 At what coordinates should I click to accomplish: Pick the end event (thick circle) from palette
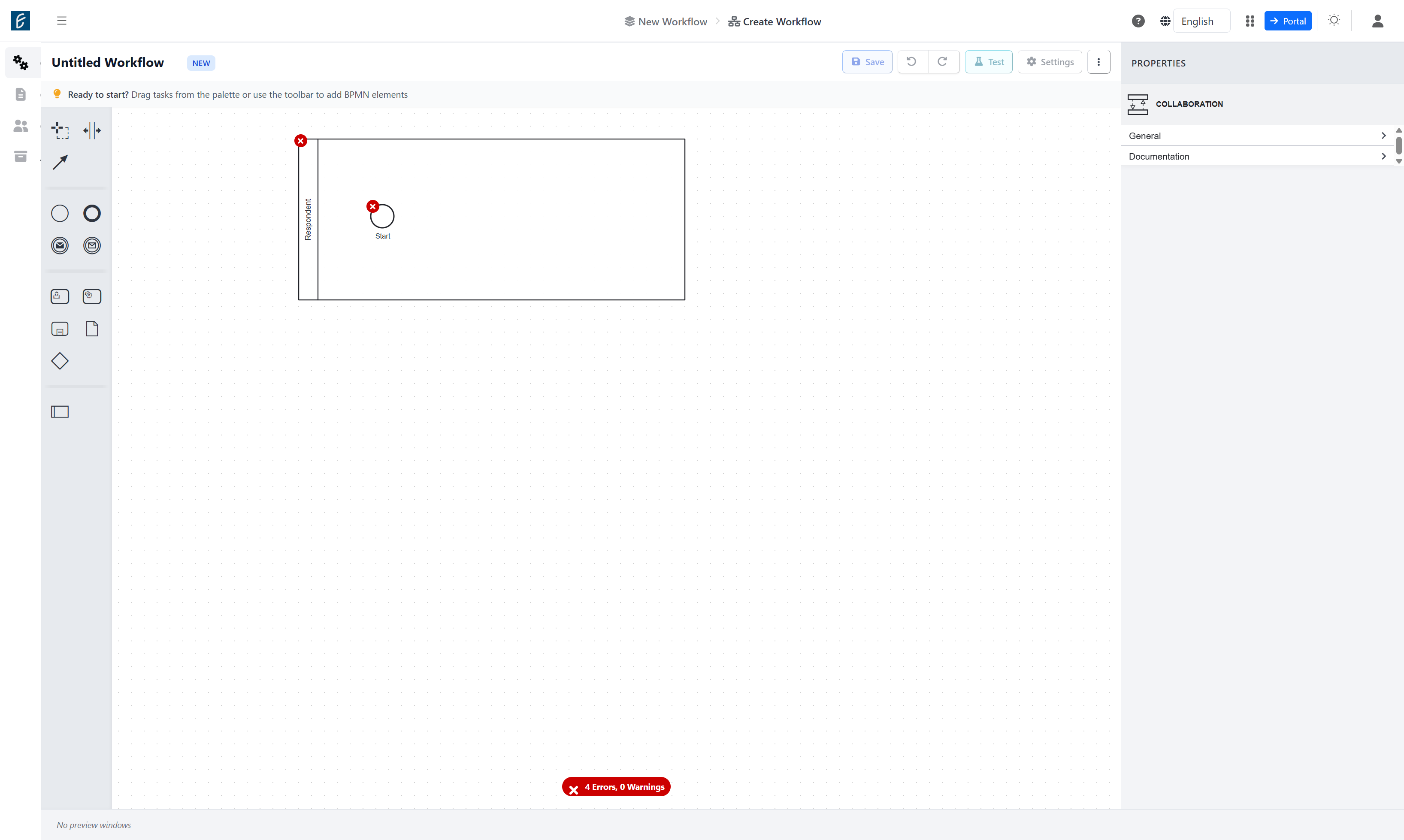point(92,213)
